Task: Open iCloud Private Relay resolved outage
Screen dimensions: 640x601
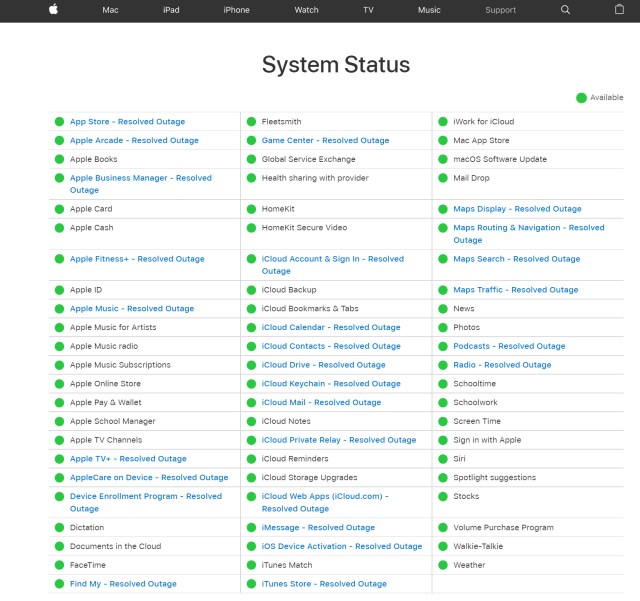Action: coord(339,440)
